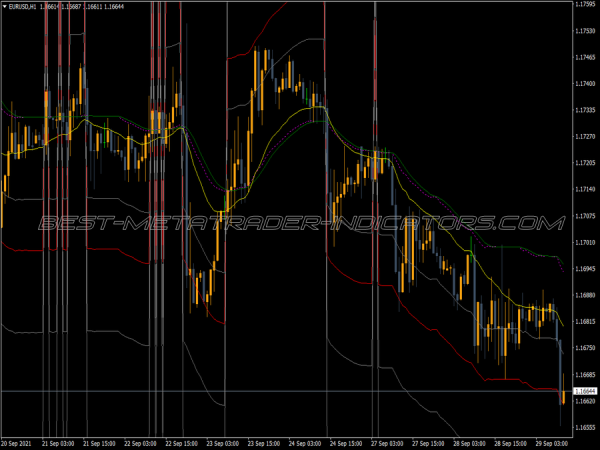Click the 21 Sep 15:00 time label

tap(99, 444)
